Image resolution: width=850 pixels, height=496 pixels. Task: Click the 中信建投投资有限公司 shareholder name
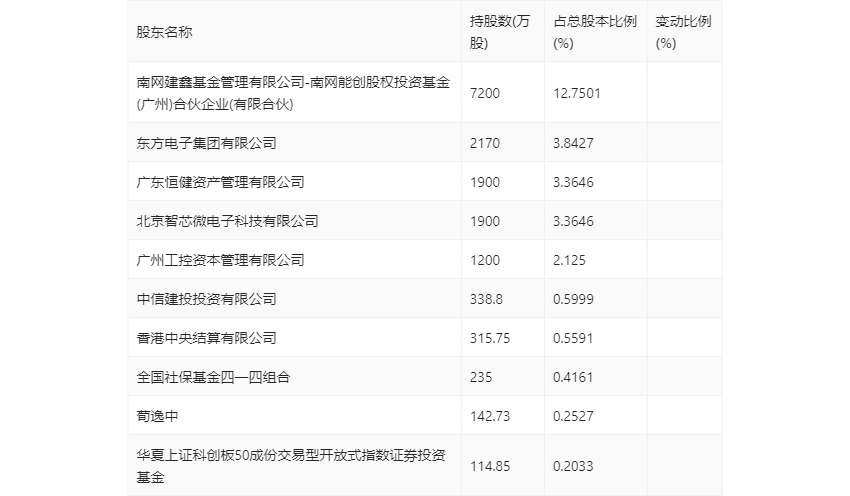[207, 299]
